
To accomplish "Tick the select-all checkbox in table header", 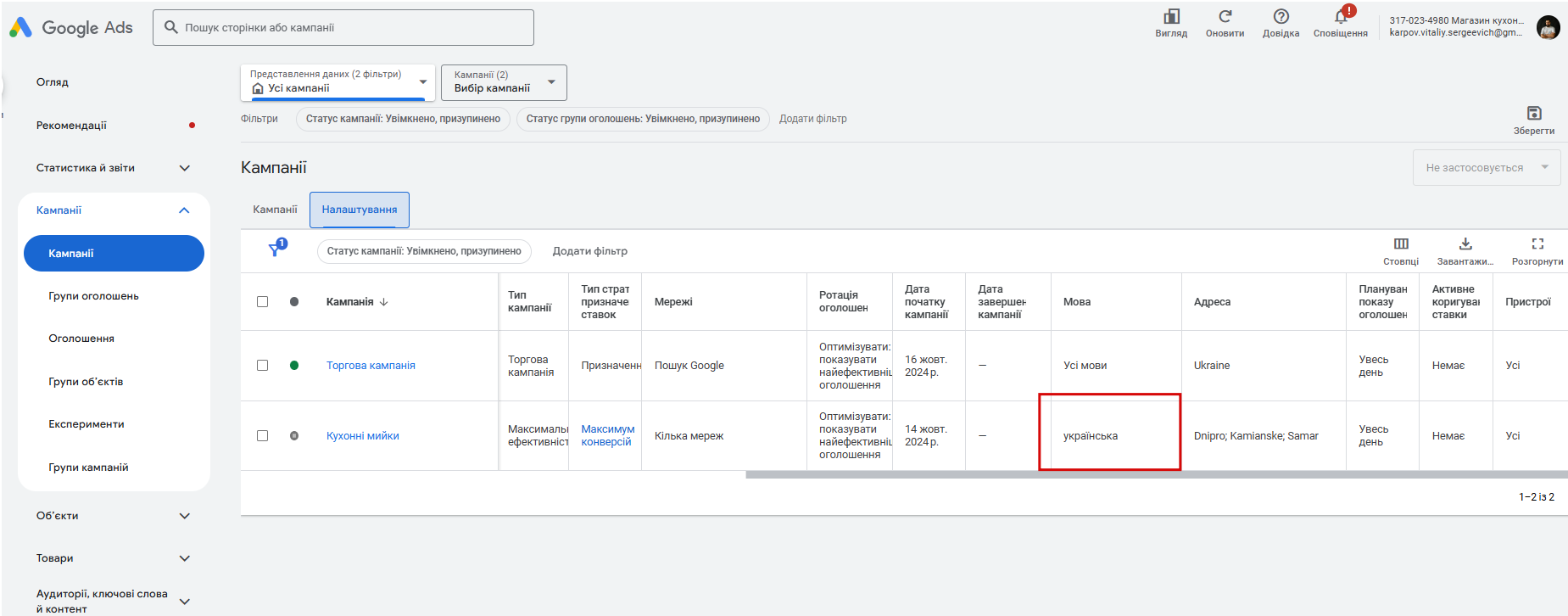I will pyautogui.click(x=262, y=302).
